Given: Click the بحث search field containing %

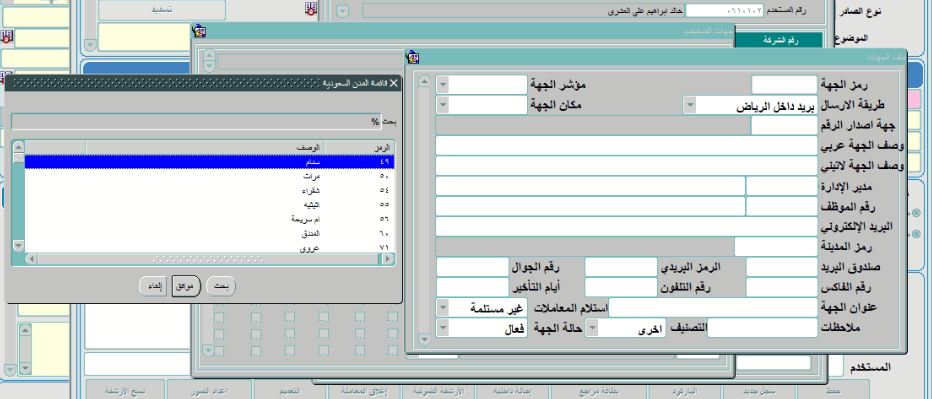Looking at the screenshot, I should [196, 121].
